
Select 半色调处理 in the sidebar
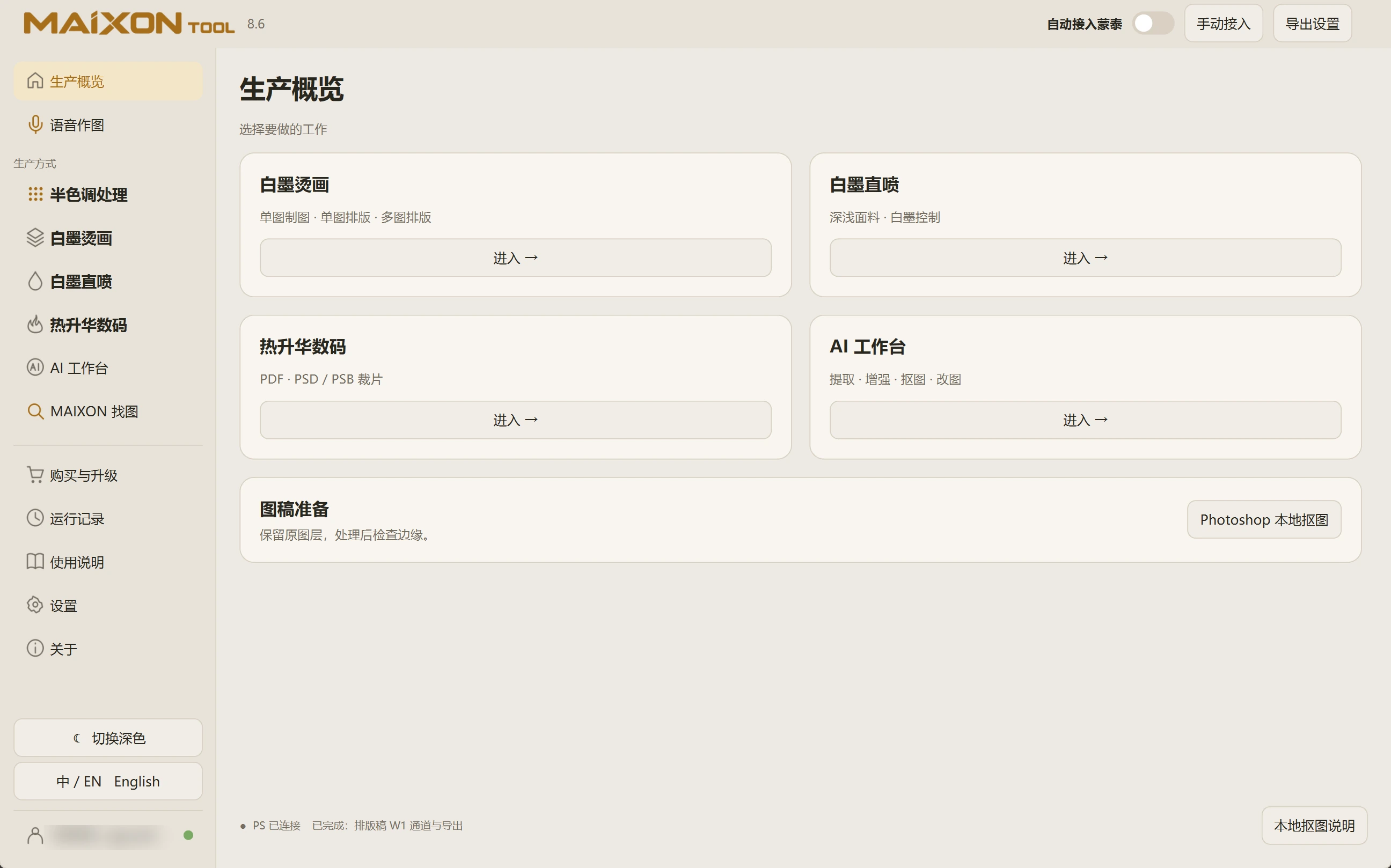(108, 194)
